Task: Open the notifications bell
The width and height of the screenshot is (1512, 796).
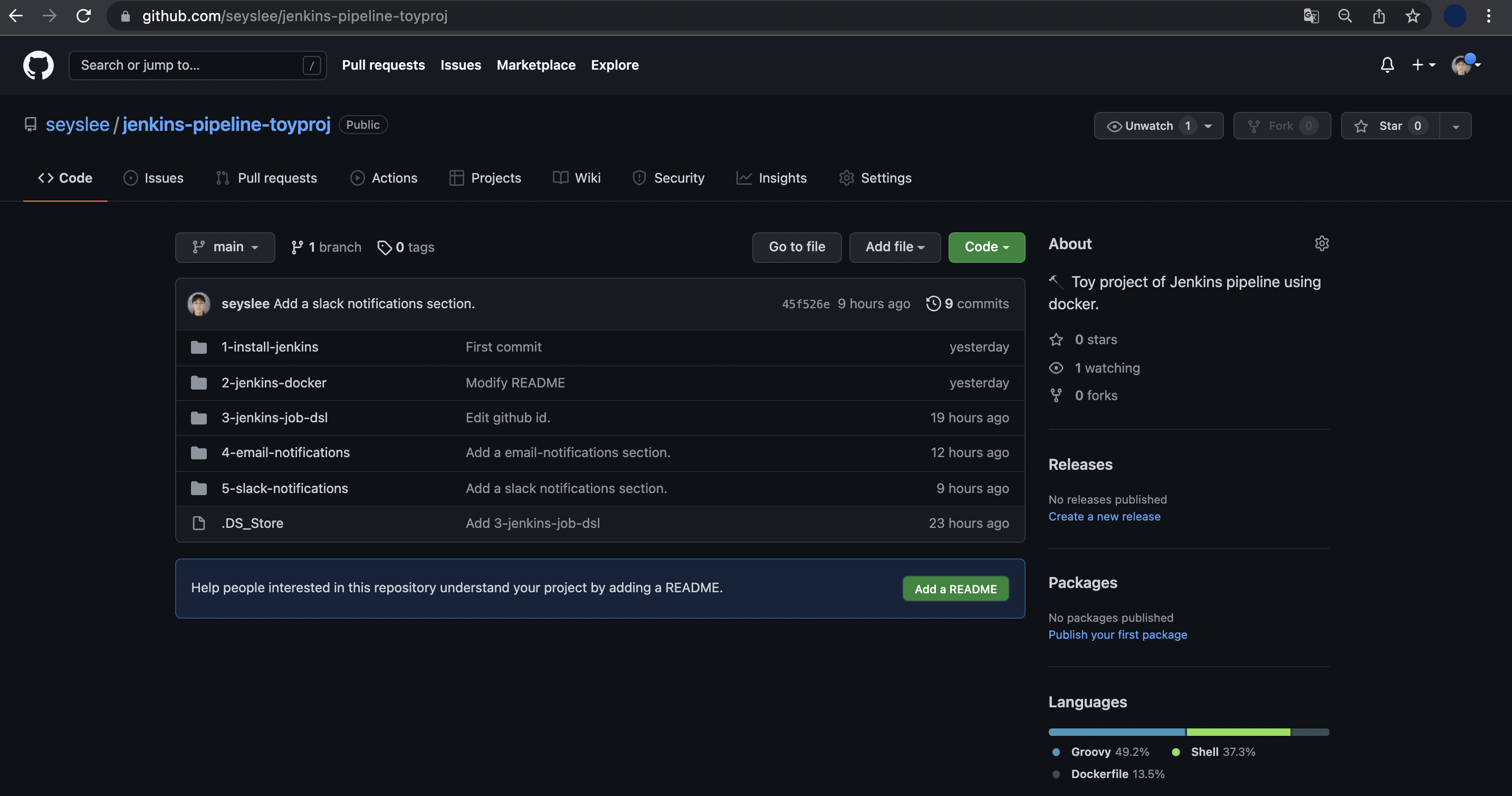Action: [x=1387, y=64]
